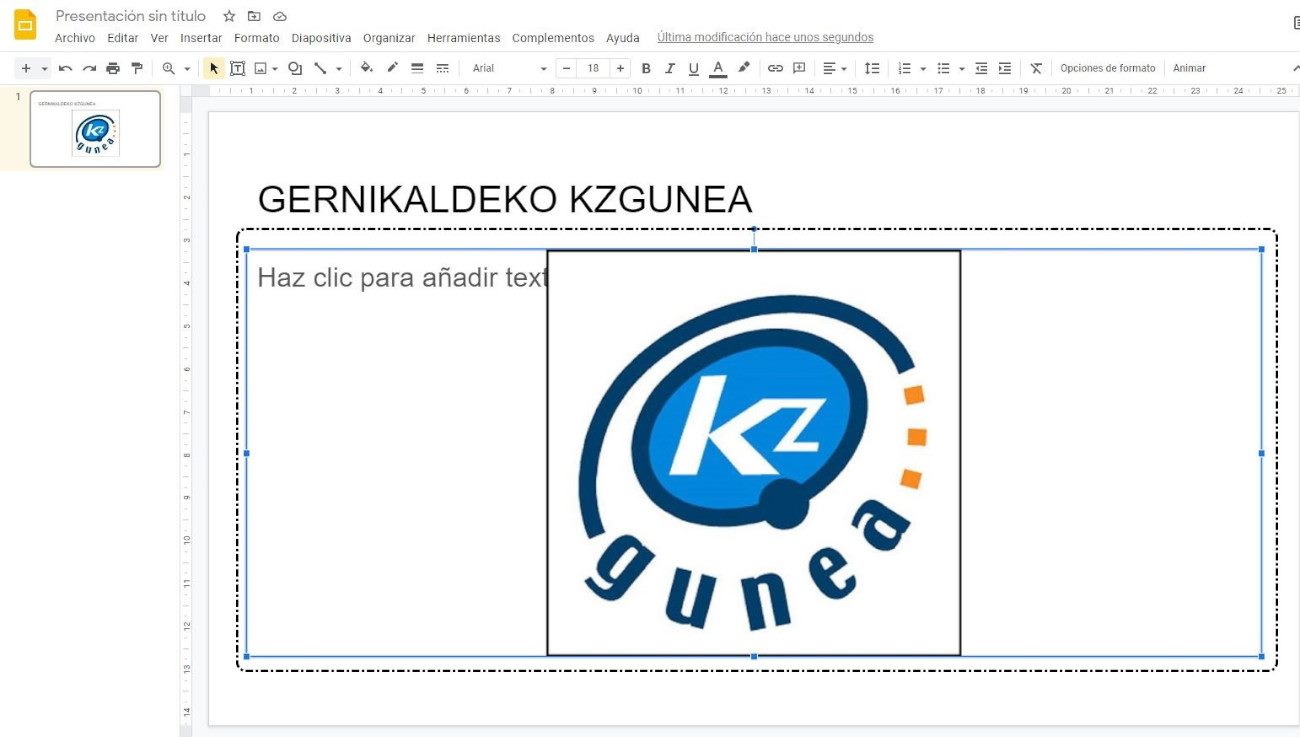Open the Herramientas menu

click(463, 38)
